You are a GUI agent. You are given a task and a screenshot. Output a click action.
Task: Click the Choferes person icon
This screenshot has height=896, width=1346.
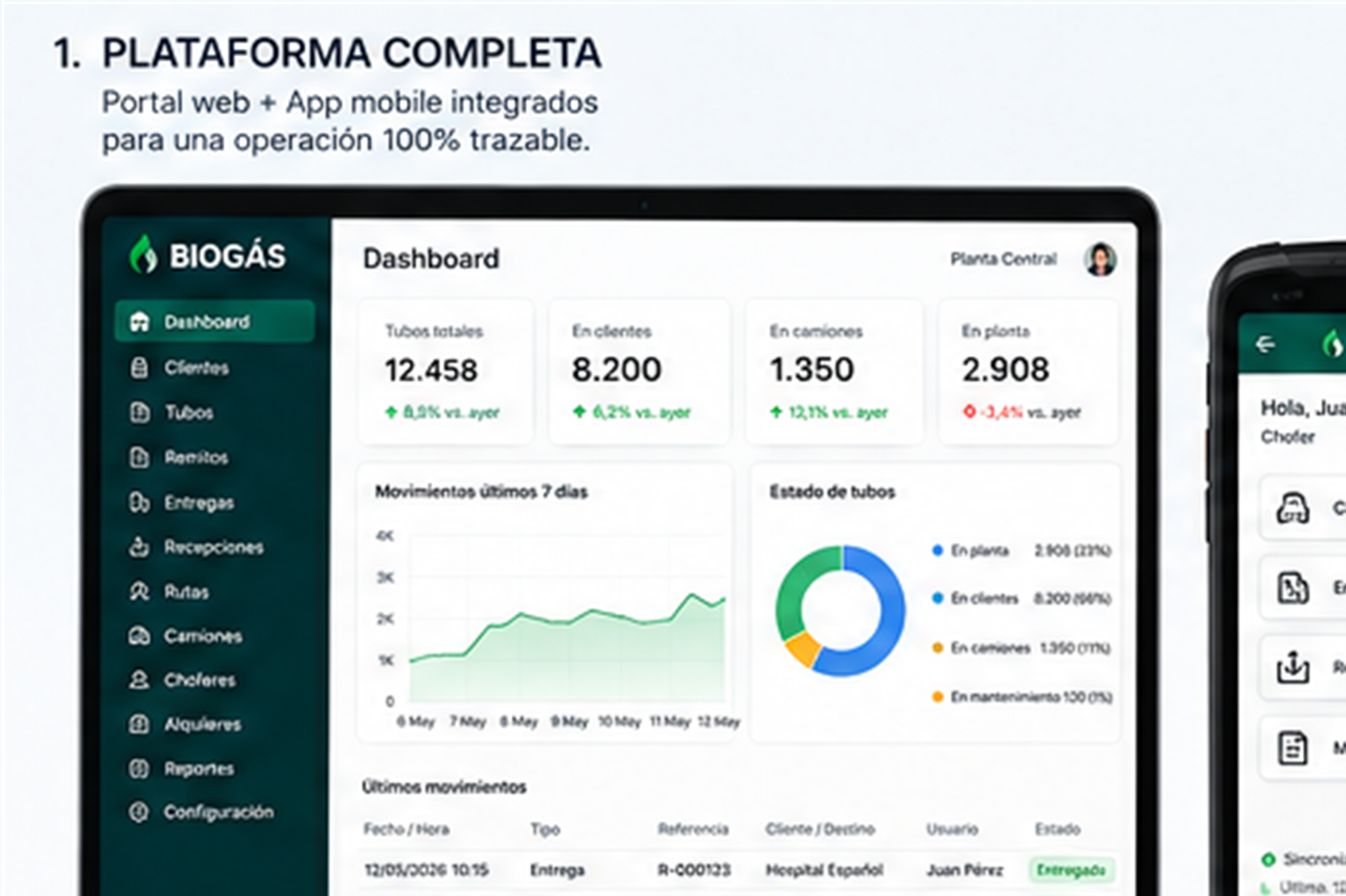[x=139, y=679]
